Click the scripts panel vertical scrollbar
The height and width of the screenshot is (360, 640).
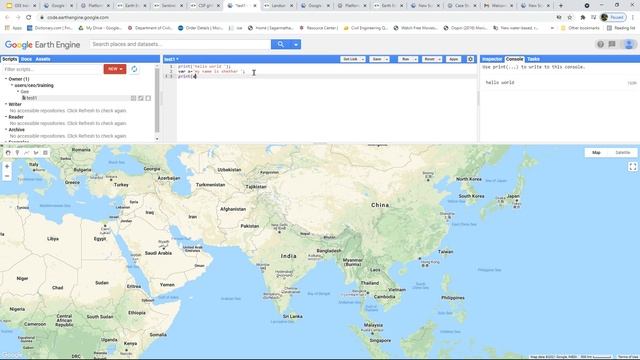(x=157, y=100)
